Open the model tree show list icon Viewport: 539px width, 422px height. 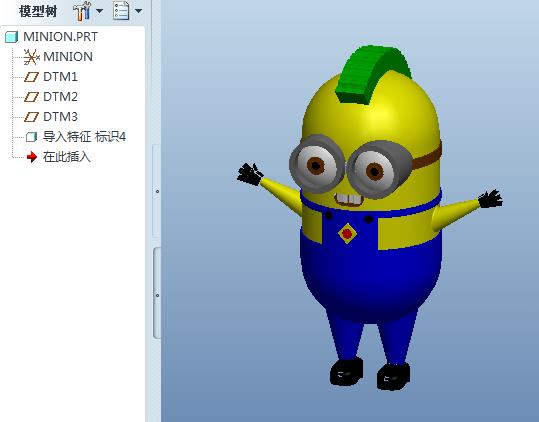[x=121, y=11]
